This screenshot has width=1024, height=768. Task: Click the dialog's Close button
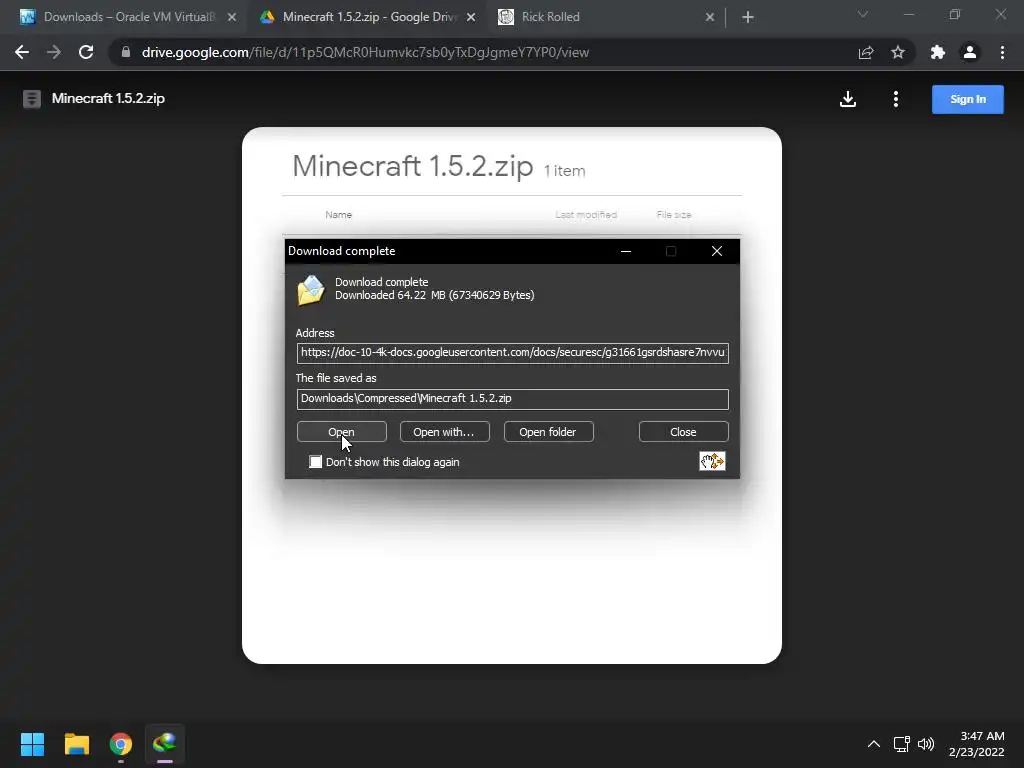(x=684, y=432)
